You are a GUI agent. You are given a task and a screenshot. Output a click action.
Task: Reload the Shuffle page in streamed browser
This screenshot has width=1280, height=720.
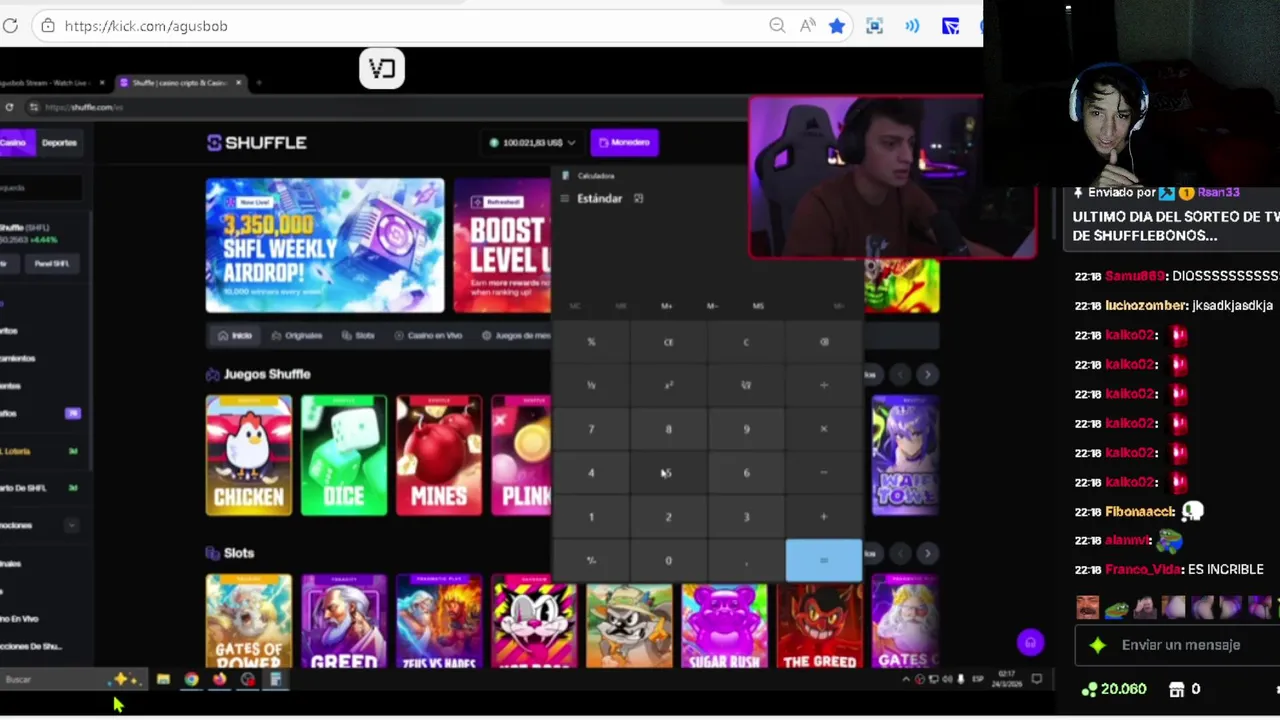(x=10, y=107)
